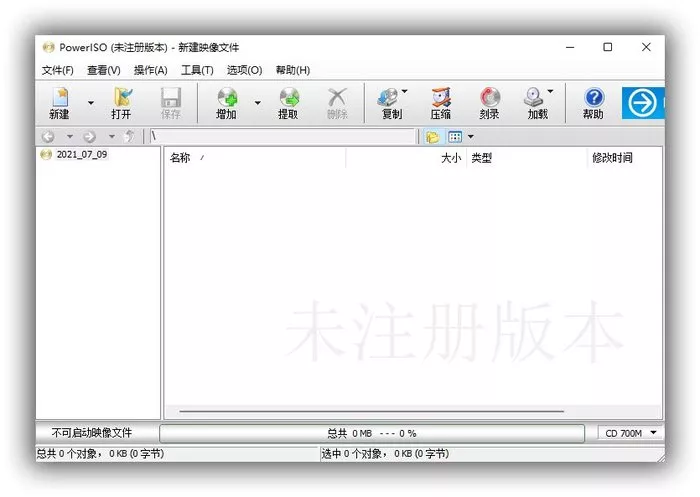700x497 pixels.
Task: Sort by the 类型 column header
Action: 527,158
